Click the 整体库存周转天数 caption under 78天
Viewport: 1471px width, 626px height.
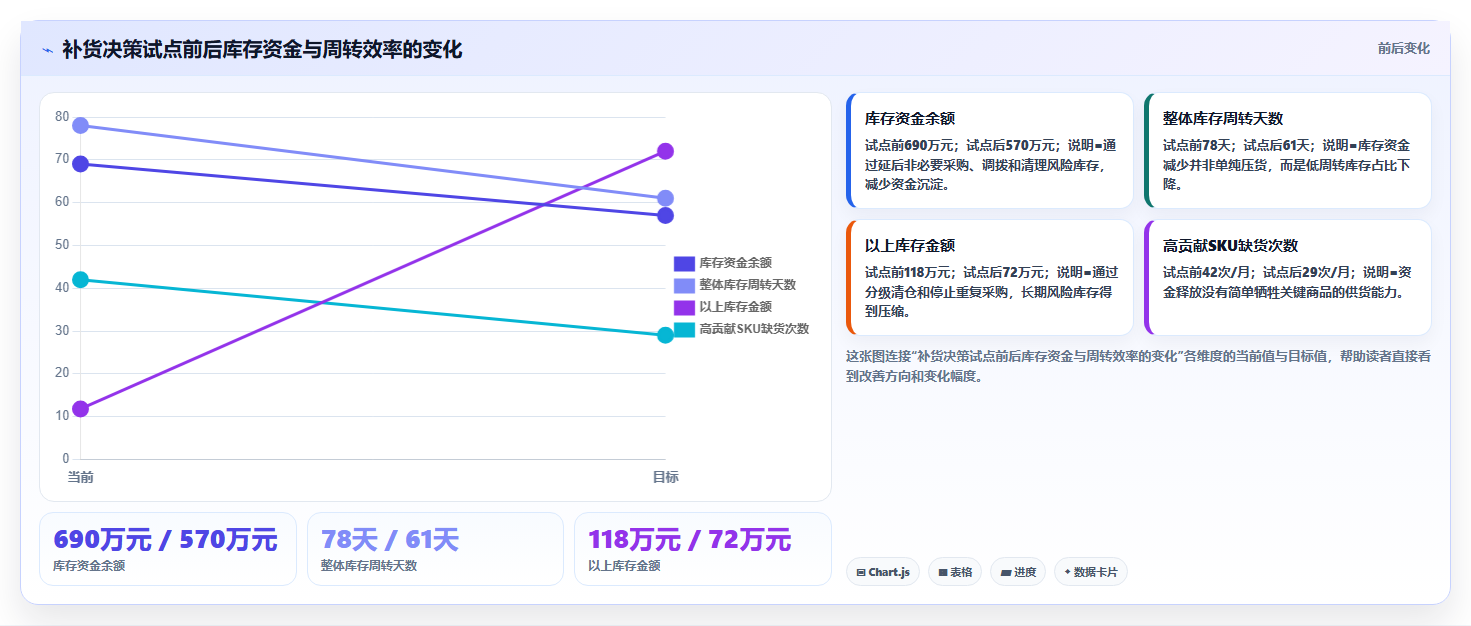[x=369, y=566]
